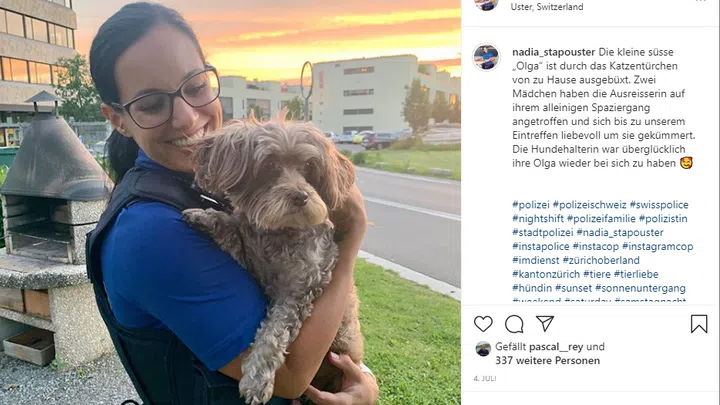Open the #zürichoberland hashtag
720x405 pixels.
click(x=601, y=260)
